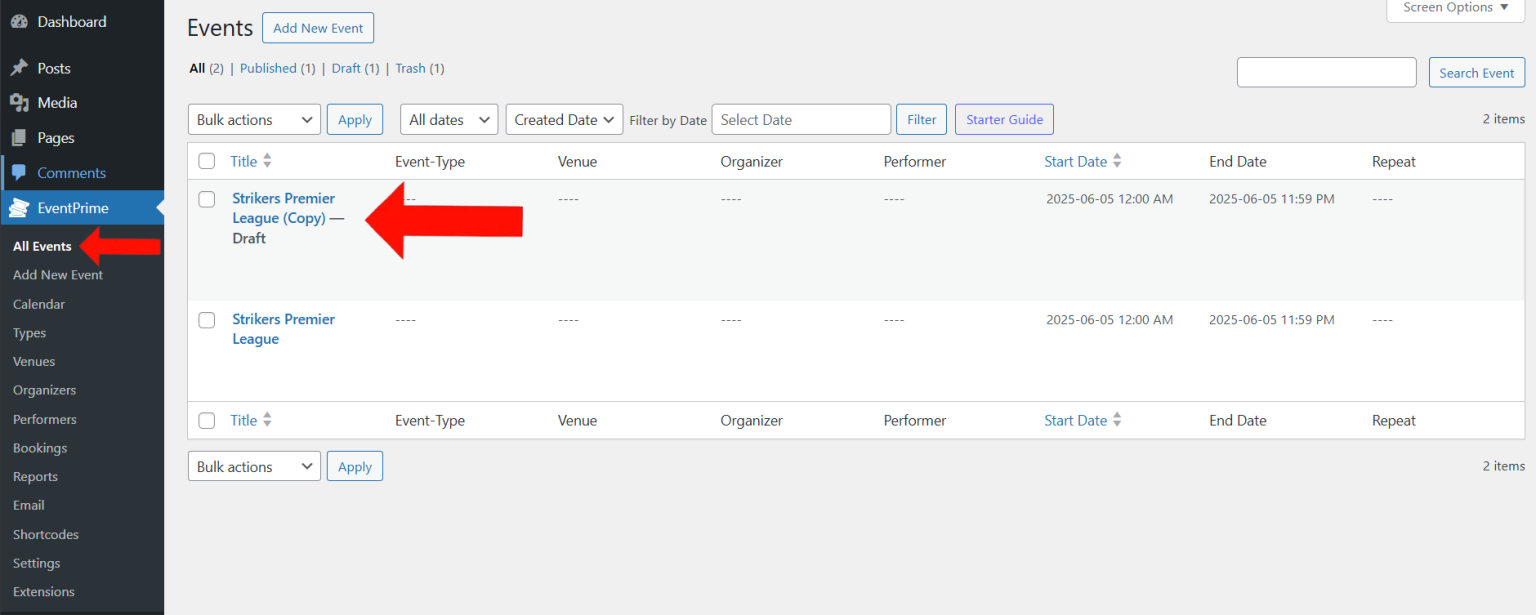Open the Starter Guide
The height and width of the screenshot is (615, 1536).
tap(1004, 120)
